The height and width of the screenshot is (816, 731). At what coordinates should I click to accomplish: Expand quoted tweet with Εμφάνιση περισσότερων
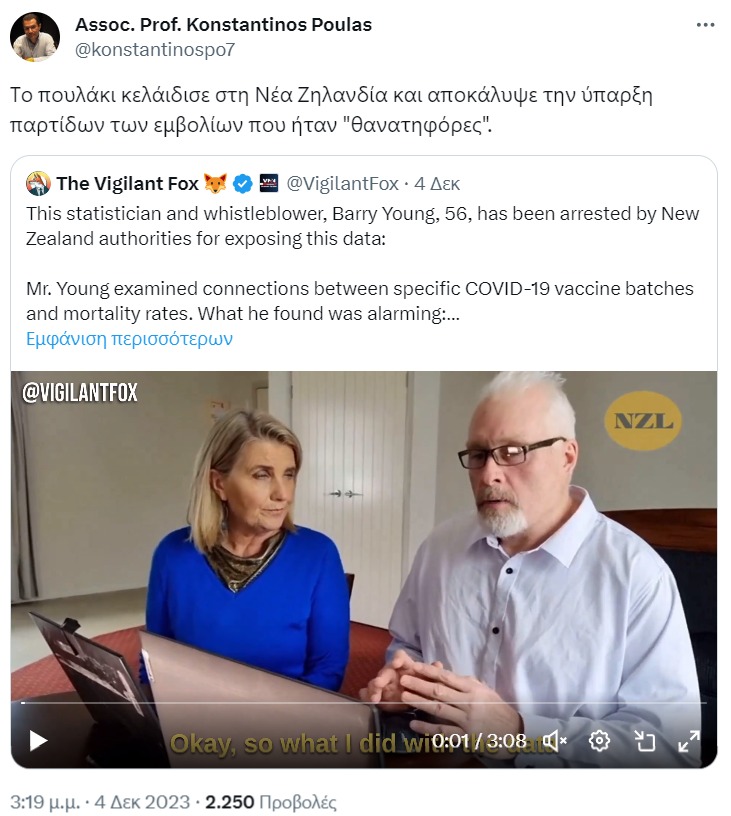[x=130, y=339]
